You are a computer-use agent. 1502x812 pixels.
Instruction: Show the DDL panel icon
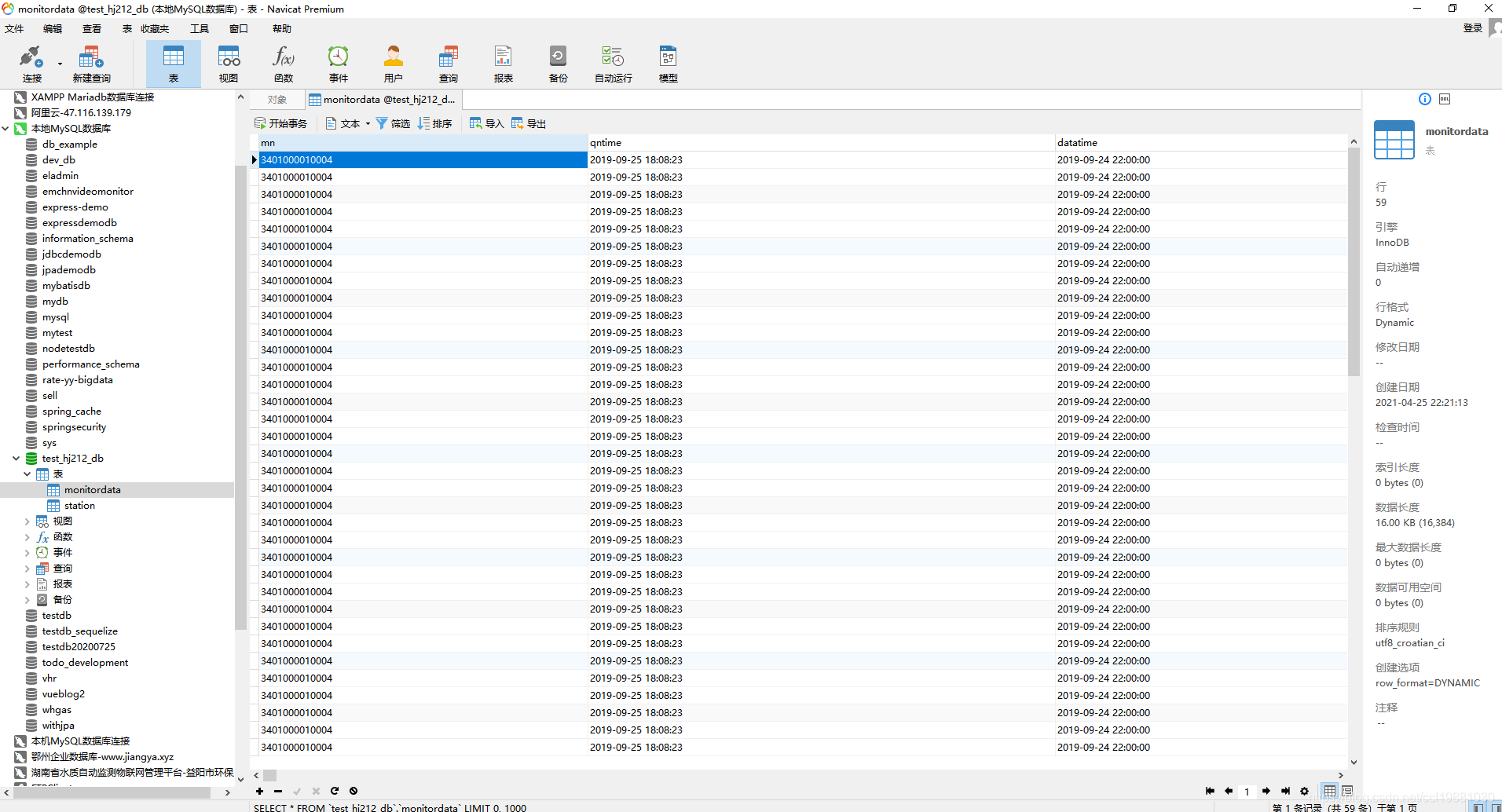[1445, 99]
